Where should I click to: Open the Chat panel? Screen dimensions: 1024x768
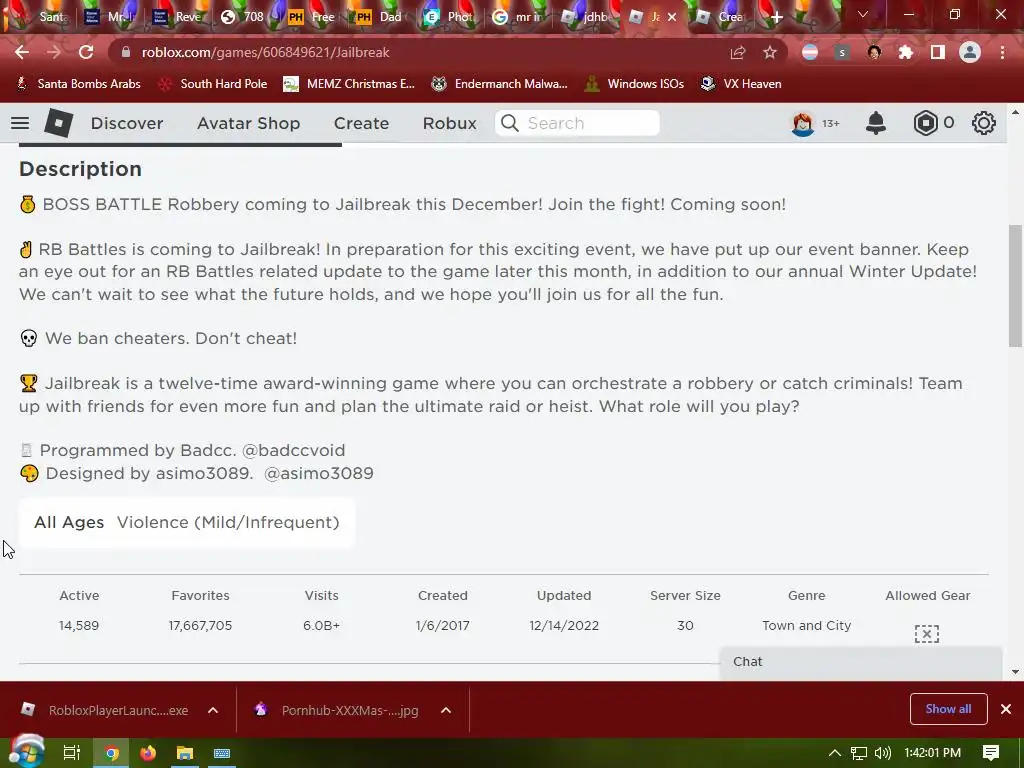tap(861, 662)
